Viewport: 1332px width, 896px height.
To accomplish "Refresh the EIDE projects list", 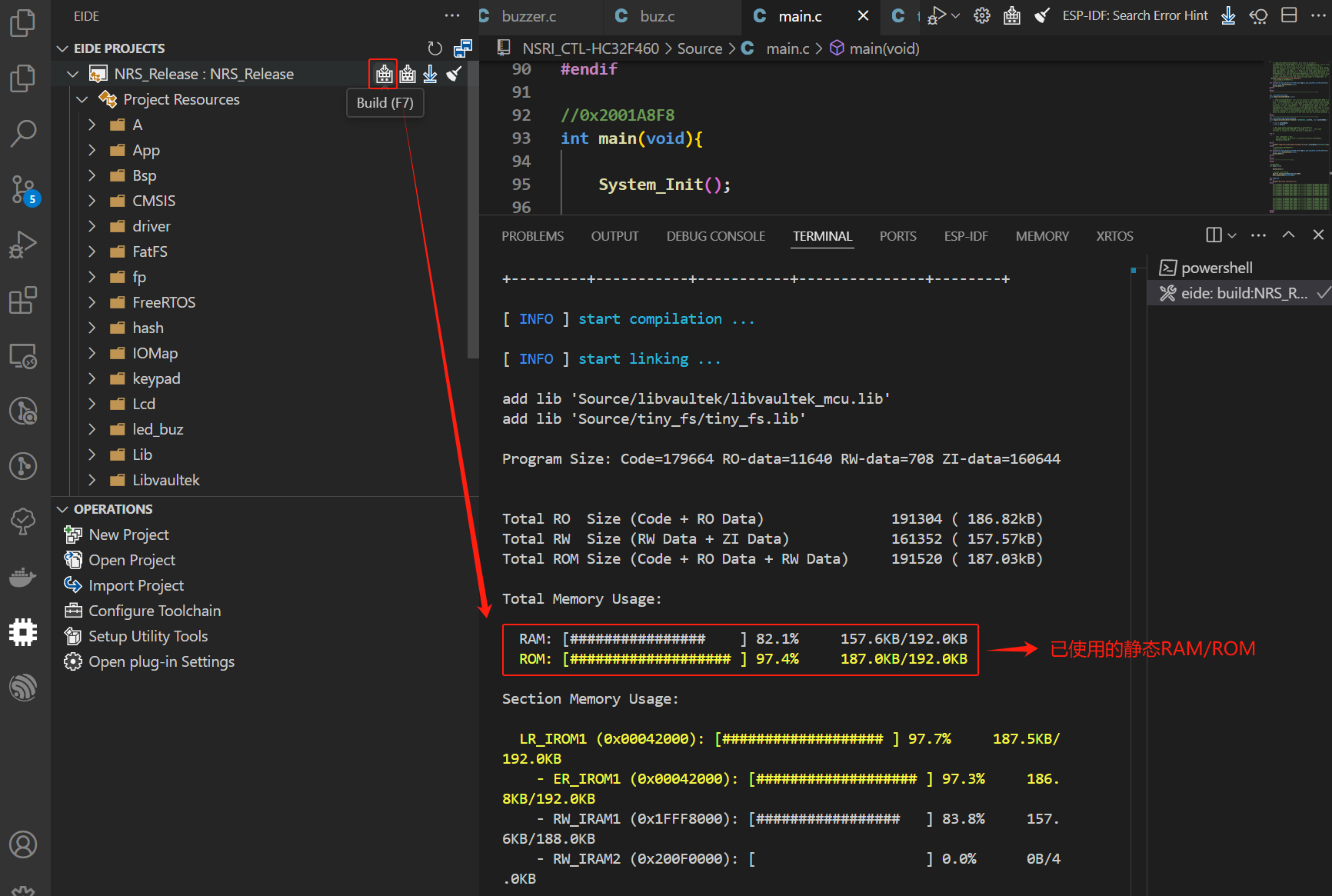I will point(435,48).
